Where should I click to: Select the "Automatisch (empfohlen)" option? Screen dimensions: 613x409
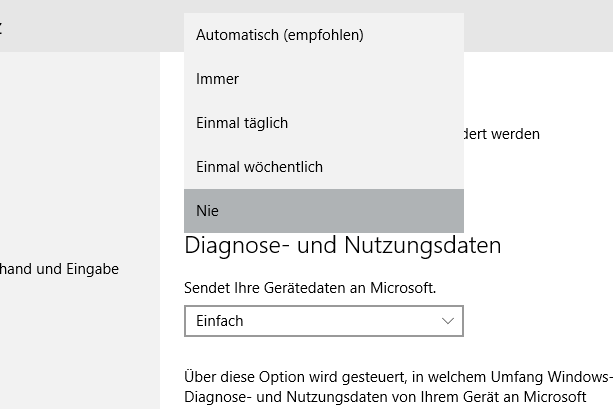(x=279, y=35)
